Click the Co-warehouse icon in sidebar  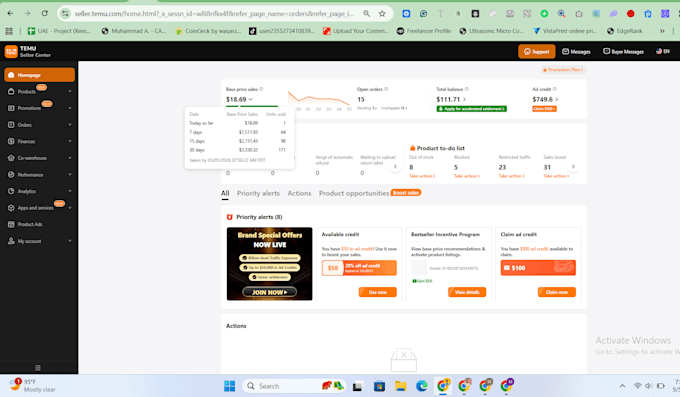(11, 158)
